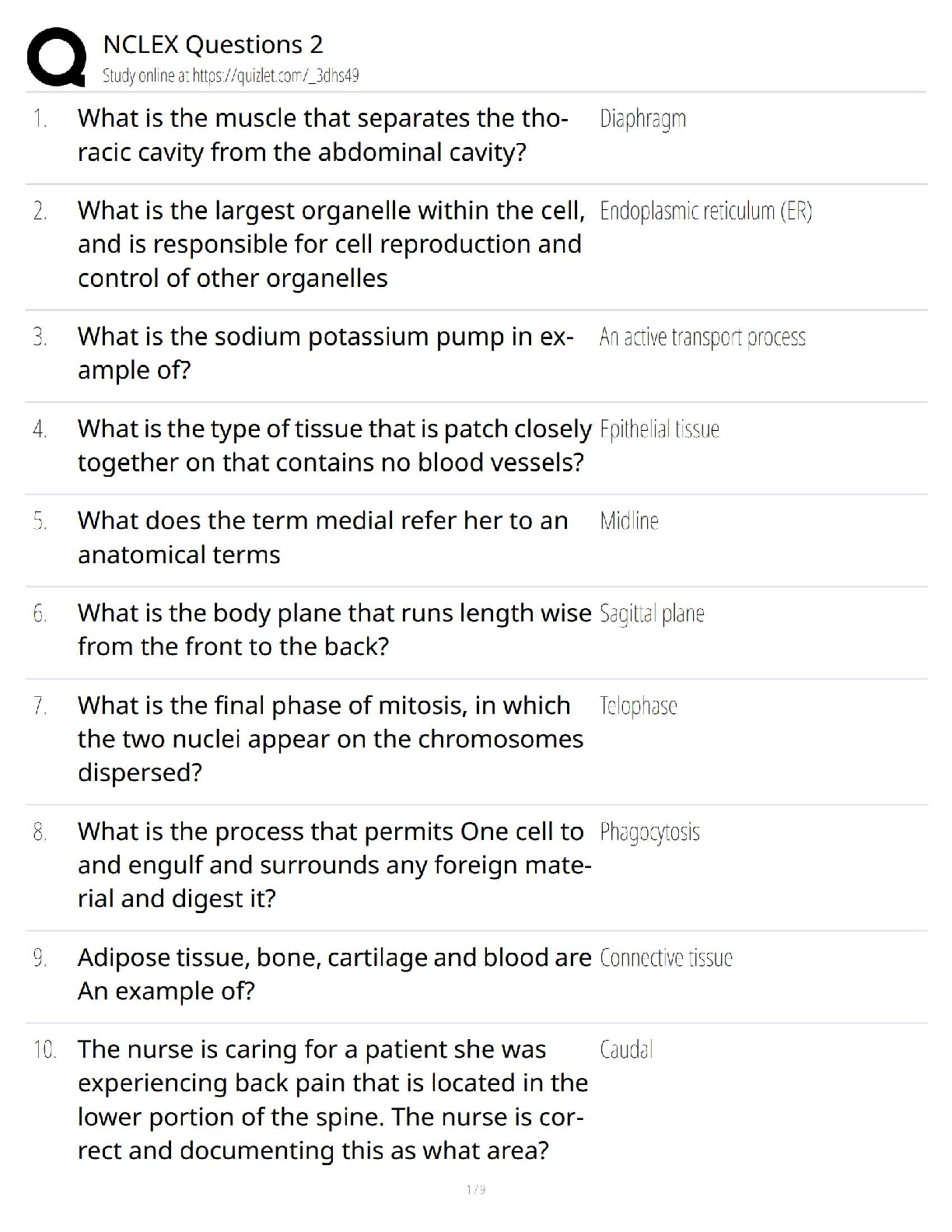Click the Epithelial tissue answer
Viewport: 952px width, 1232px height.
(x=660, y=429)
